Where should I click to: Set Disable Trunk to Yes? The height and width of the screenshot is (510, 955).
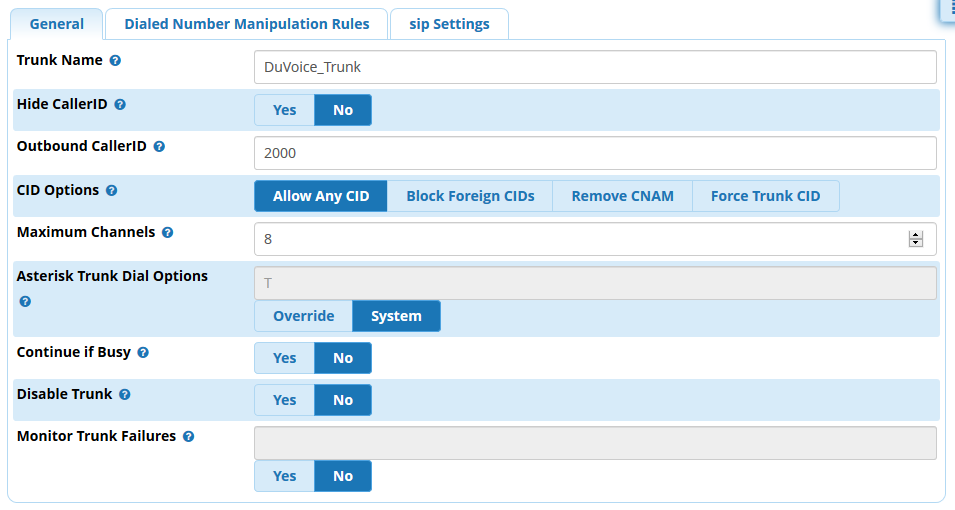point(284,400)
